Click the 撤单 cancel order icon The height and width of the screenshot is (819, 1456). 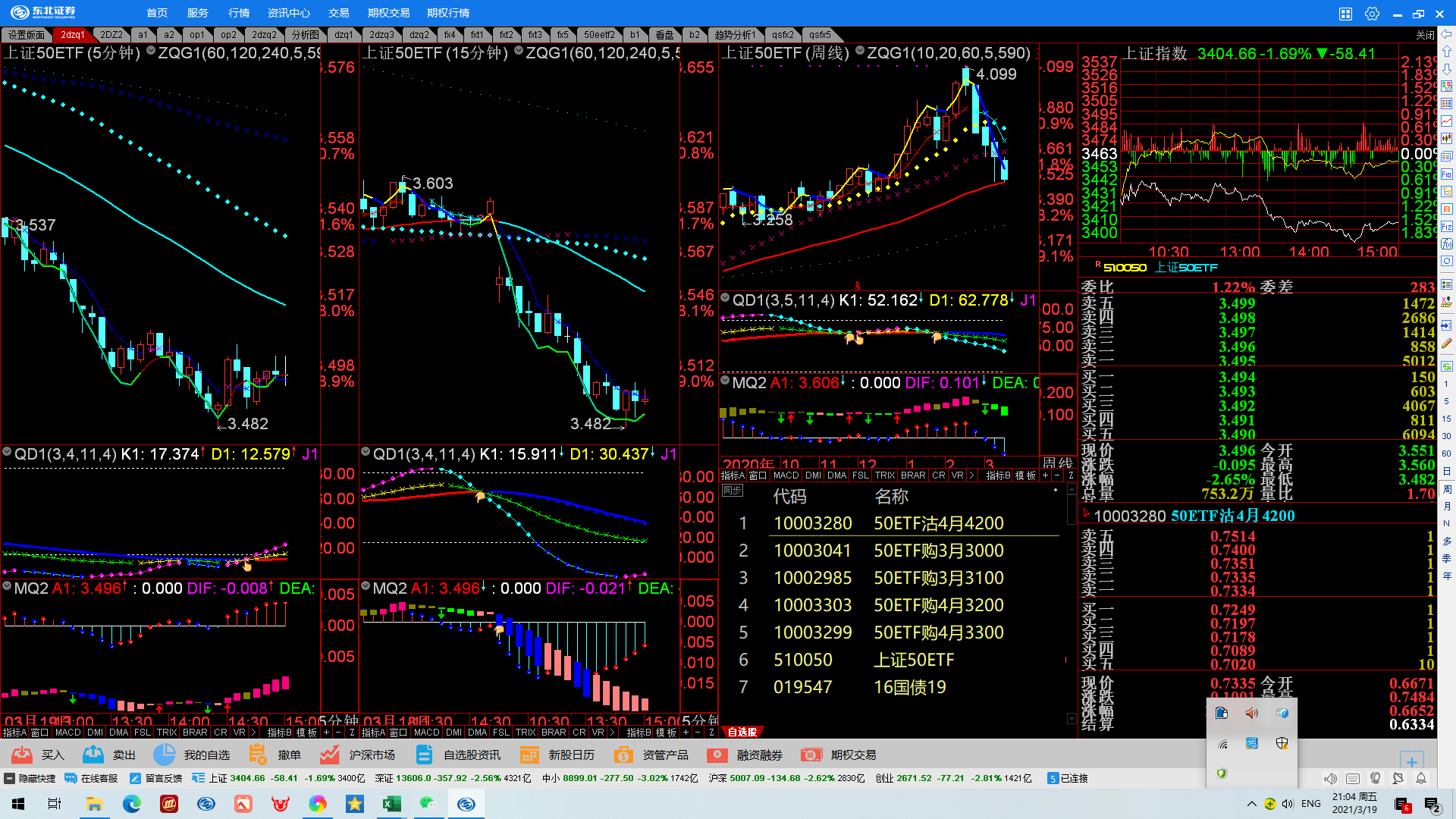[258, 755]
